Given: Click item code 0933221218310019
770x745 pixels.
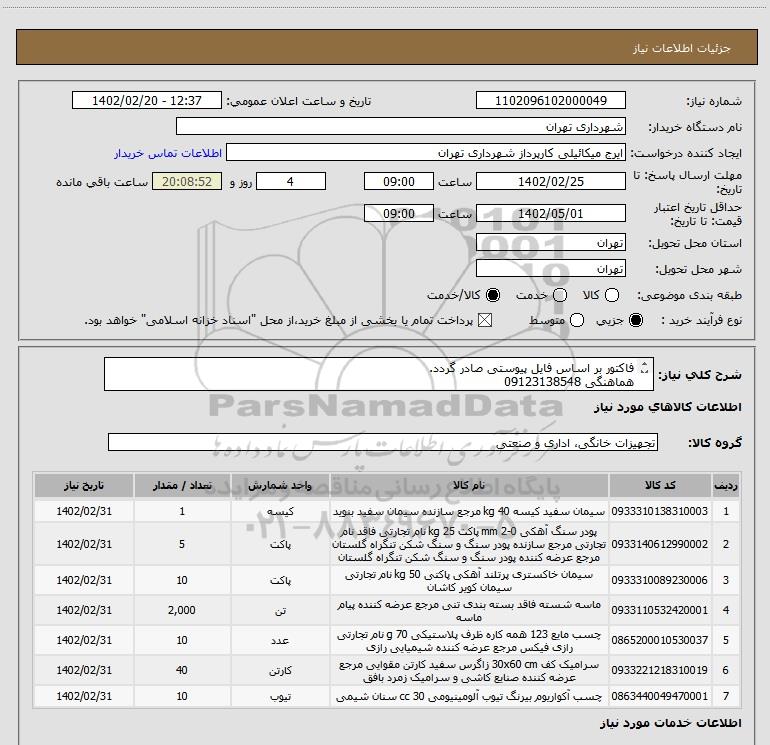Looking at the screenshot, I should tap(660, 670).
